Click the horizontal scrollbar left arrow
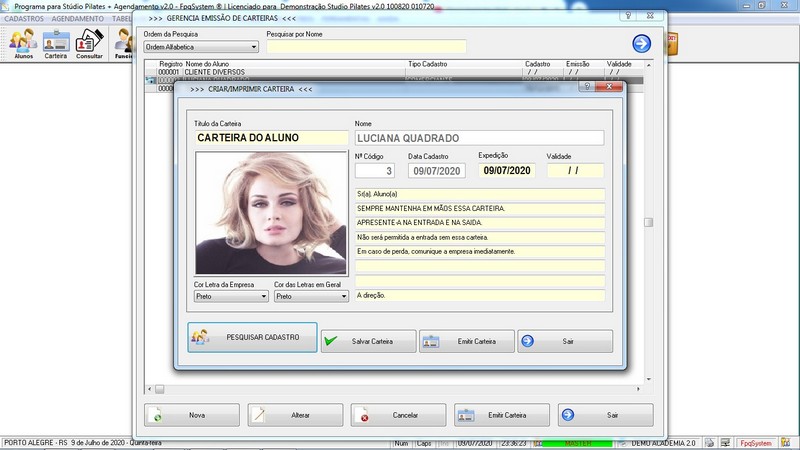 coord(149,389)
